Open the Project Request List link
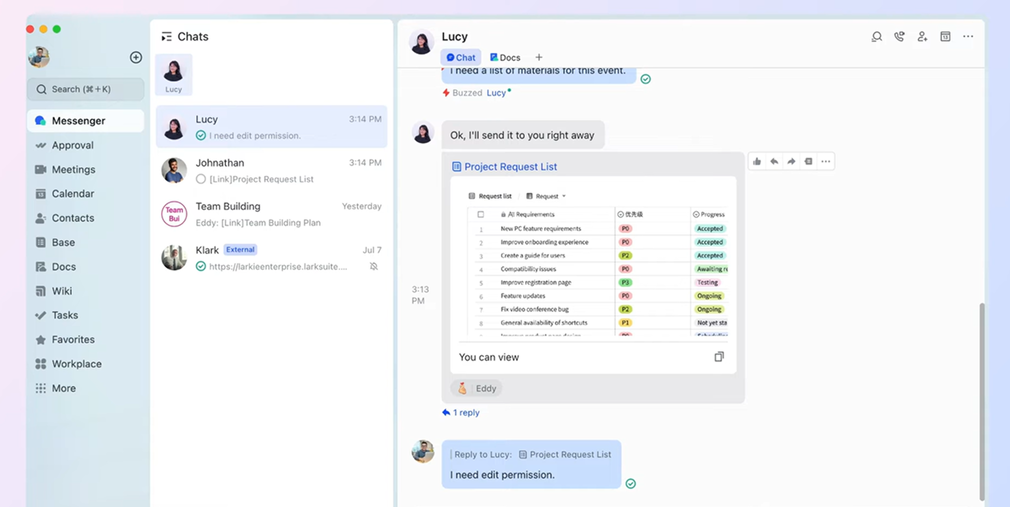The image size is (1010, 507). (x=510, y=167)
